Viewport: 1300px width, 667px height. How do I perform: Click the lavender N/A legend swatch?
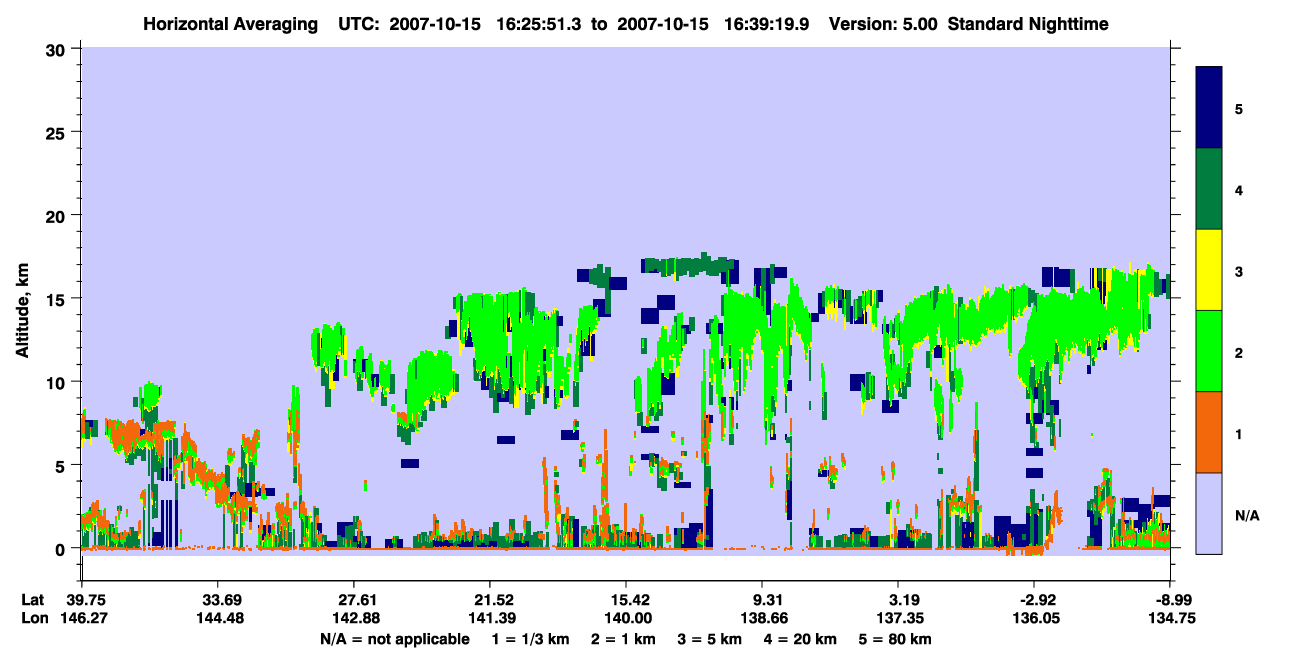pyautogui.click(x=1209, y=513)
